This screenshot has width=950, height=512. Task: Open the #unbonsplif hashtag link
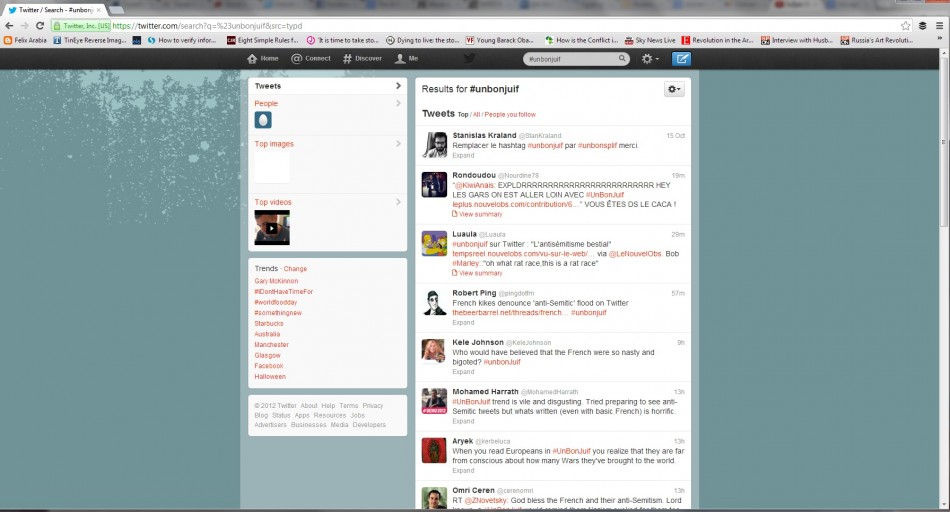597,145
